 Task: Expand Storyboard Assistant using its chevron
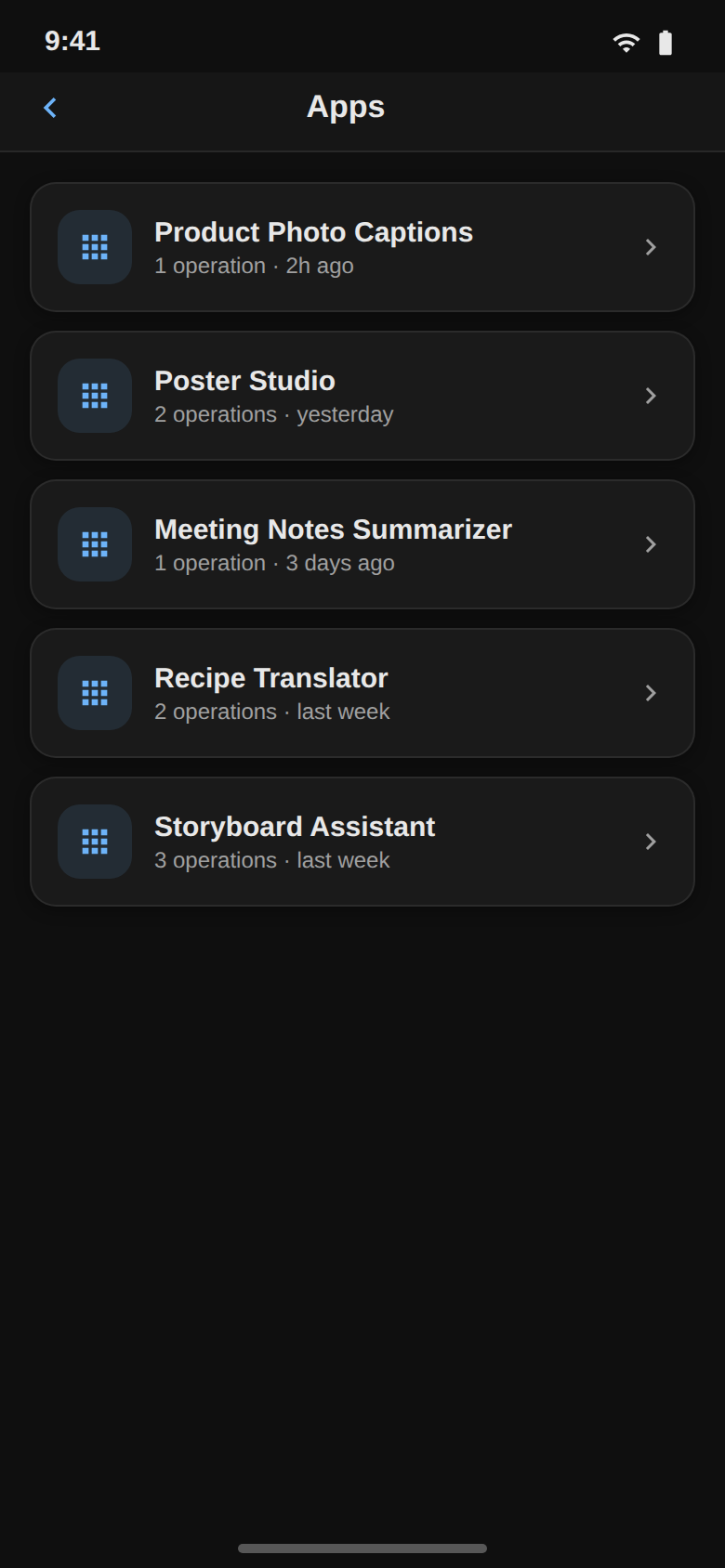tap(651, 842)
